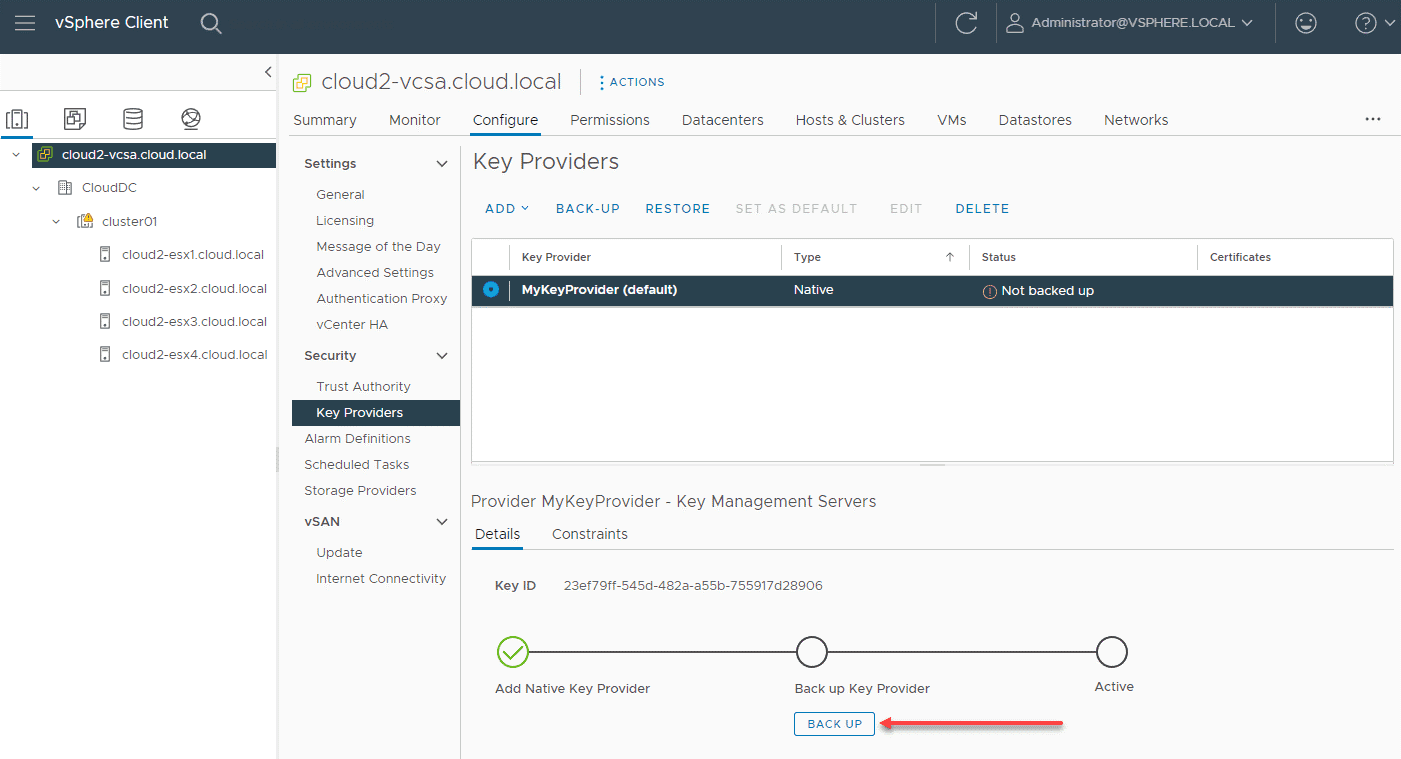
Task: Open the Administrator user account dropdown
Action: pos(1130,23)
